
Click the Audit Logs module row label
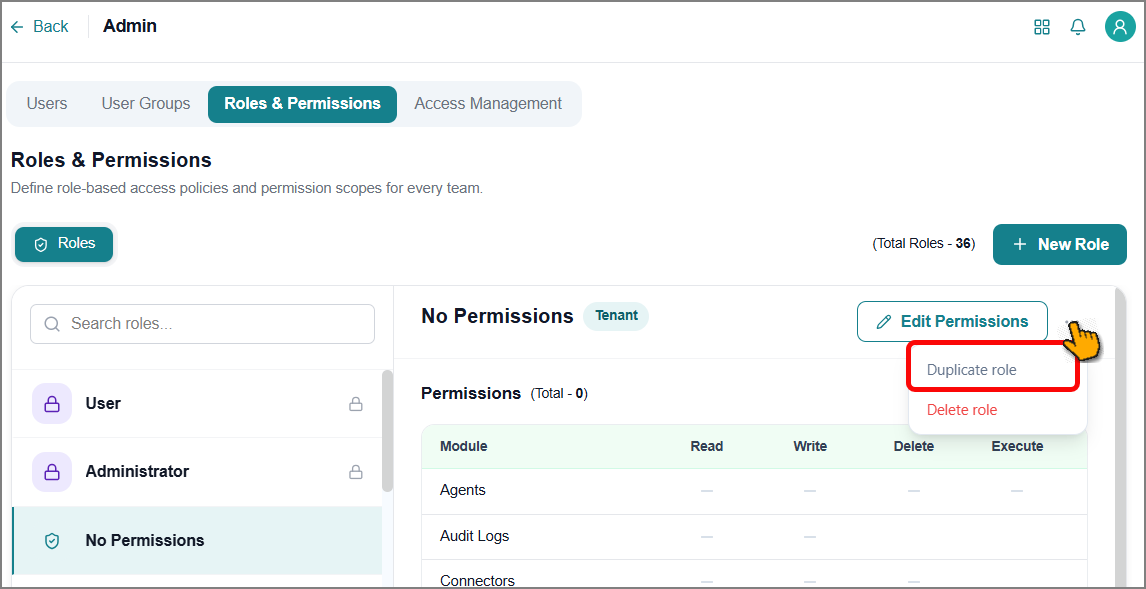click(x=474, y=536)
